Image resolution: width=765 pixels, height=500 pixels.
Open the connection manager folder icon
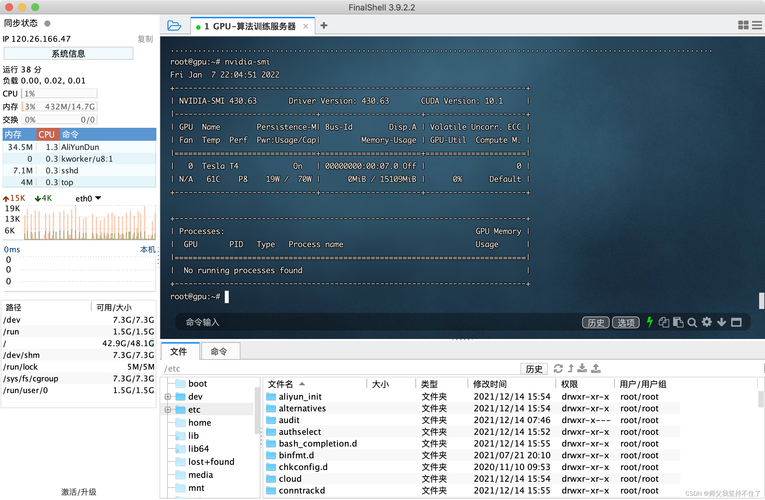174,26
